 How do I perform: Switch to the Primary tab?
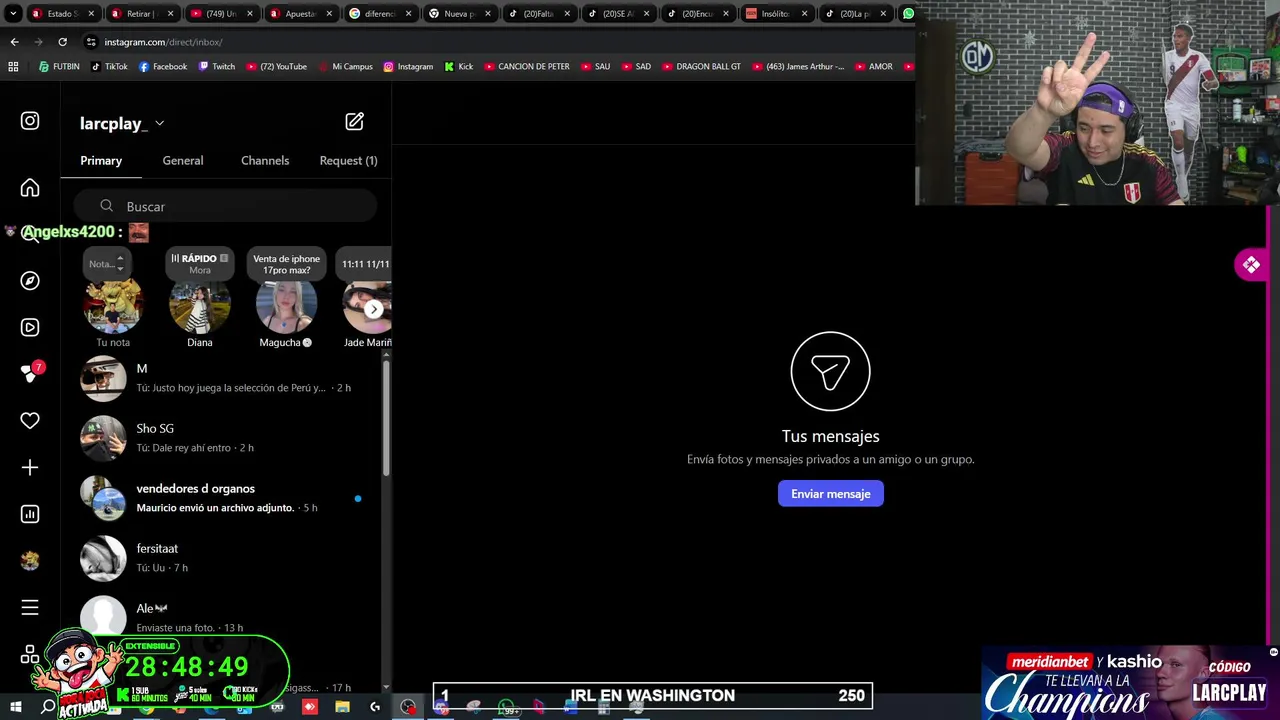tap(101, 161)
